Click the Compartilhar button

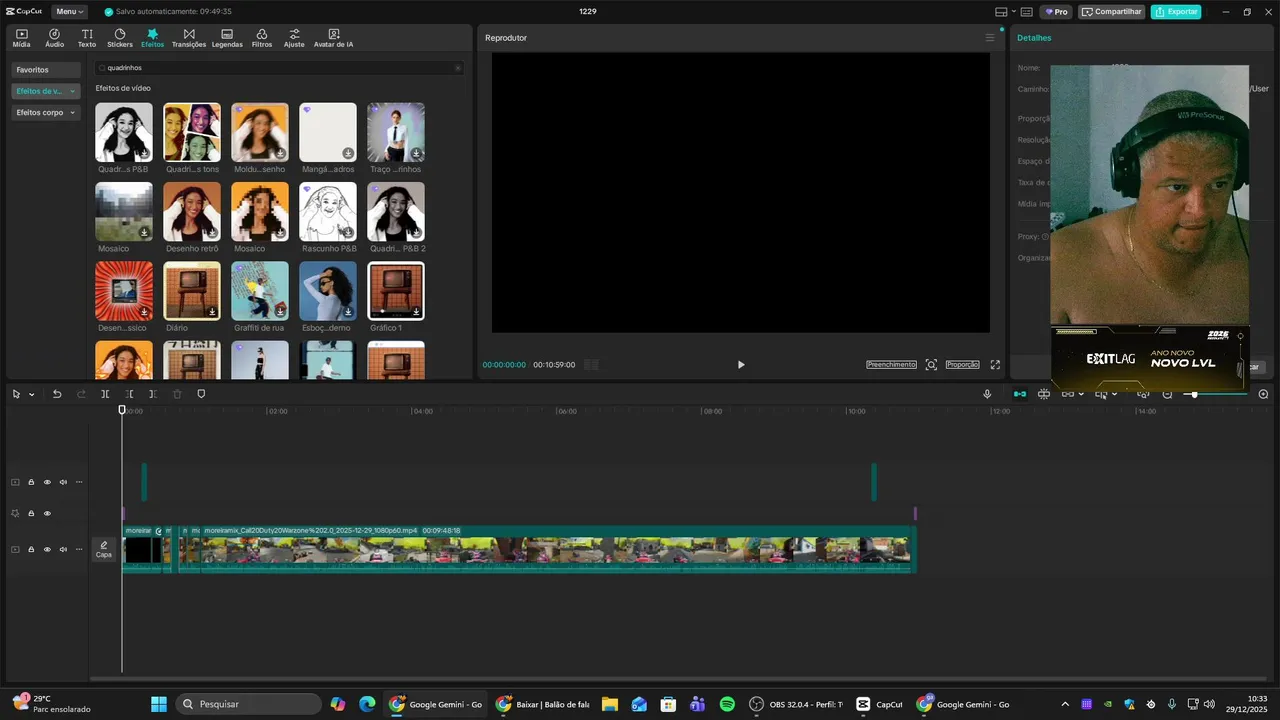[x=1112, y=12]
